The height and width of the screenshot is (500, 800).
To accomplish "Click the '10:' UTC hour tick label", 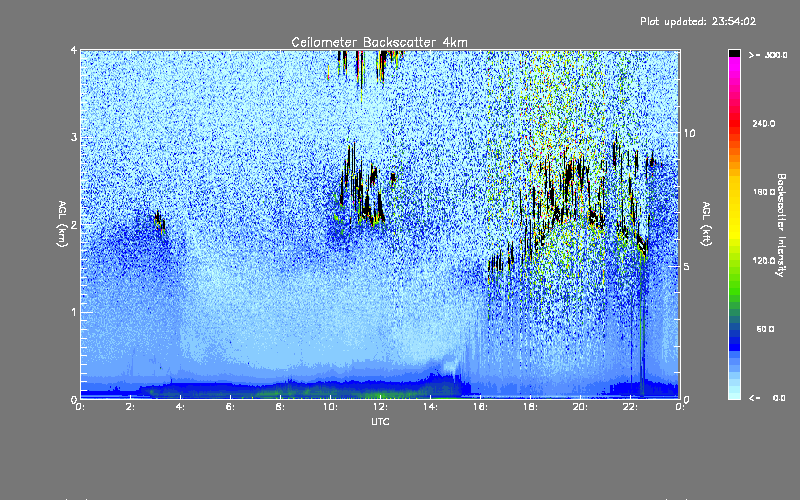I will [330, 407].
